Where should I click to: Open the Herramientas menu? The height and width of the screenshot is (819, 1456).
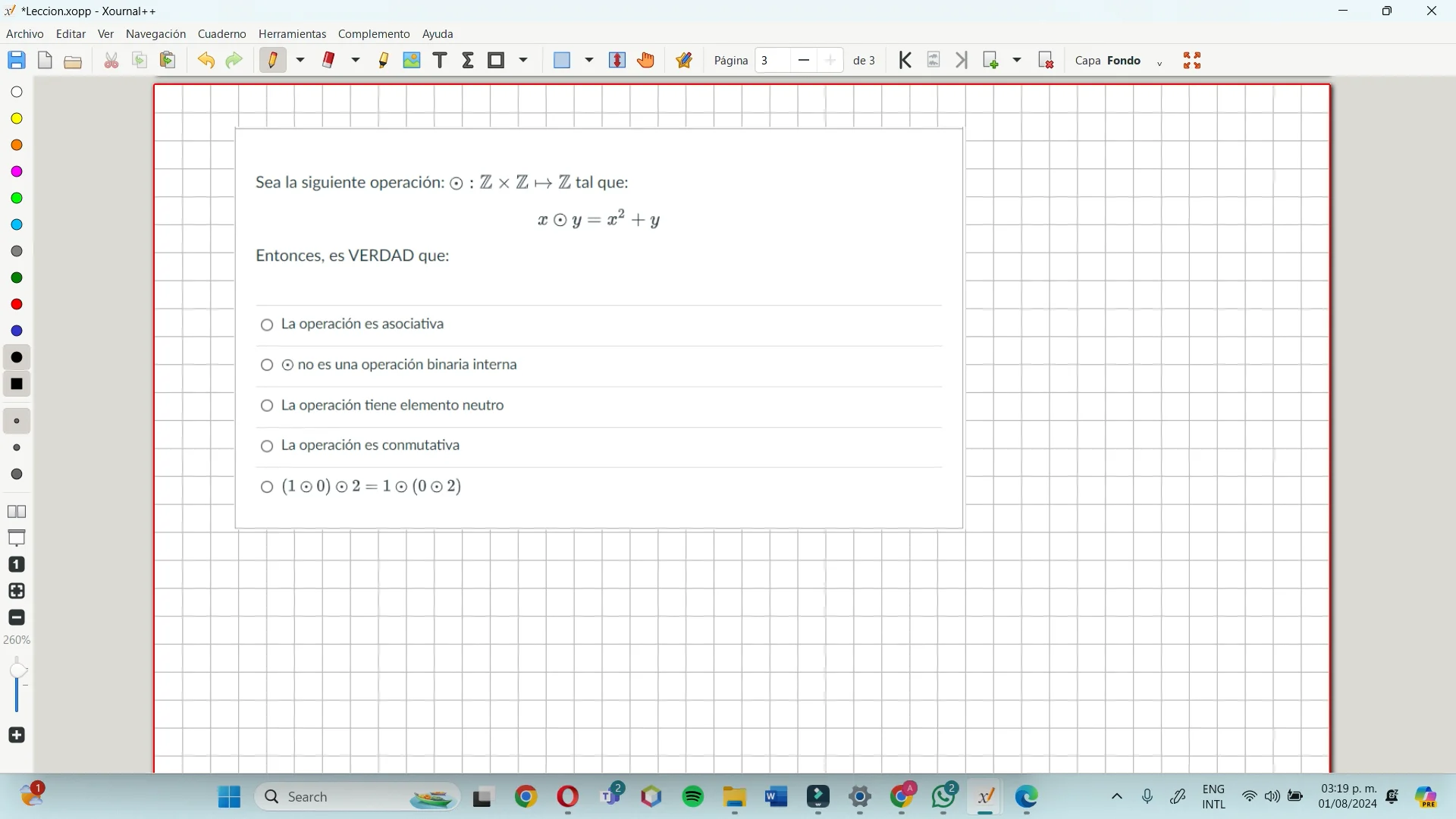click(x=292, y=33)
